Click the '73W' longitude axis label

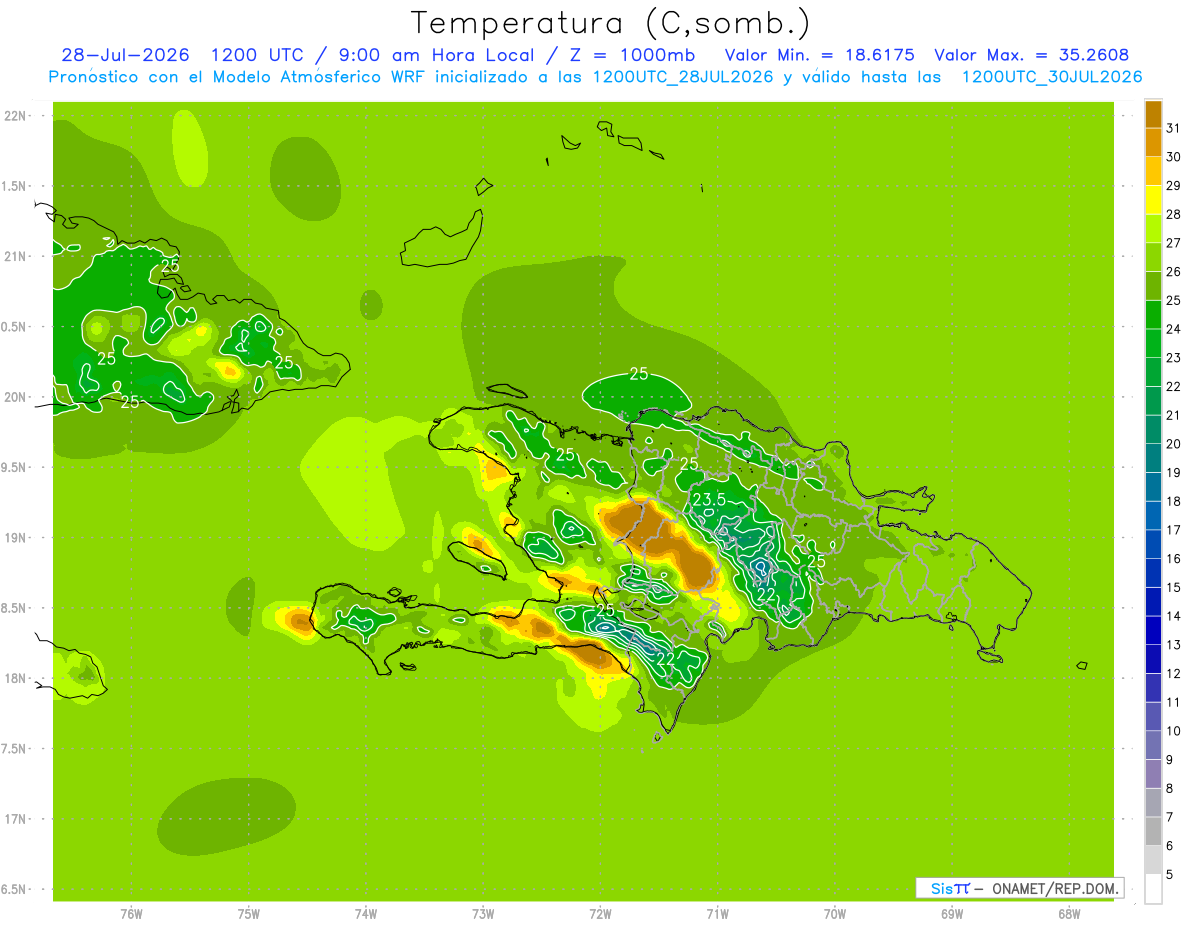pos(483,914)
